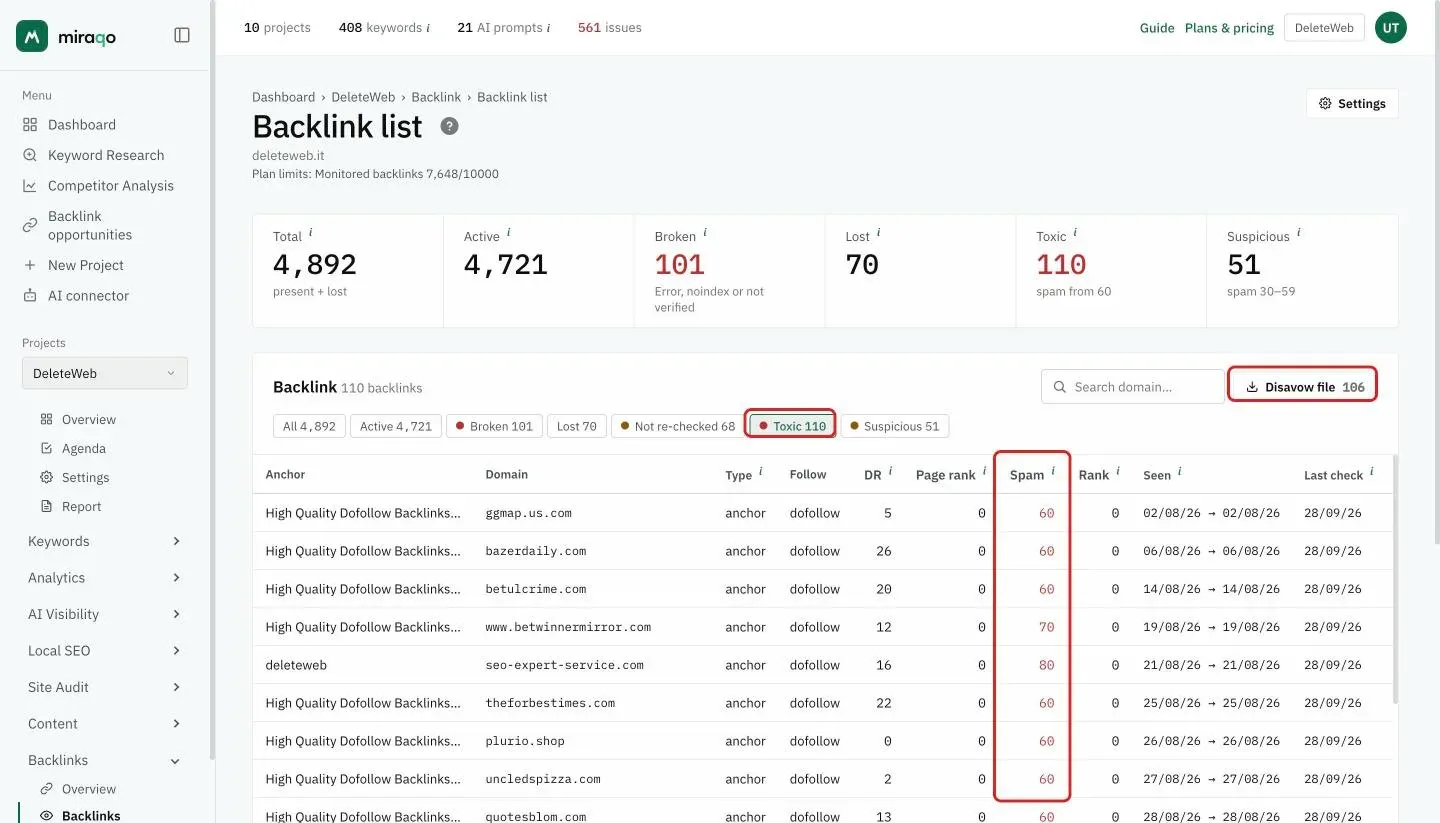The height and width of the screenshot is (823, 1440).
Task: Open Plans & pricing link
Action: (x=1229, y=28)
